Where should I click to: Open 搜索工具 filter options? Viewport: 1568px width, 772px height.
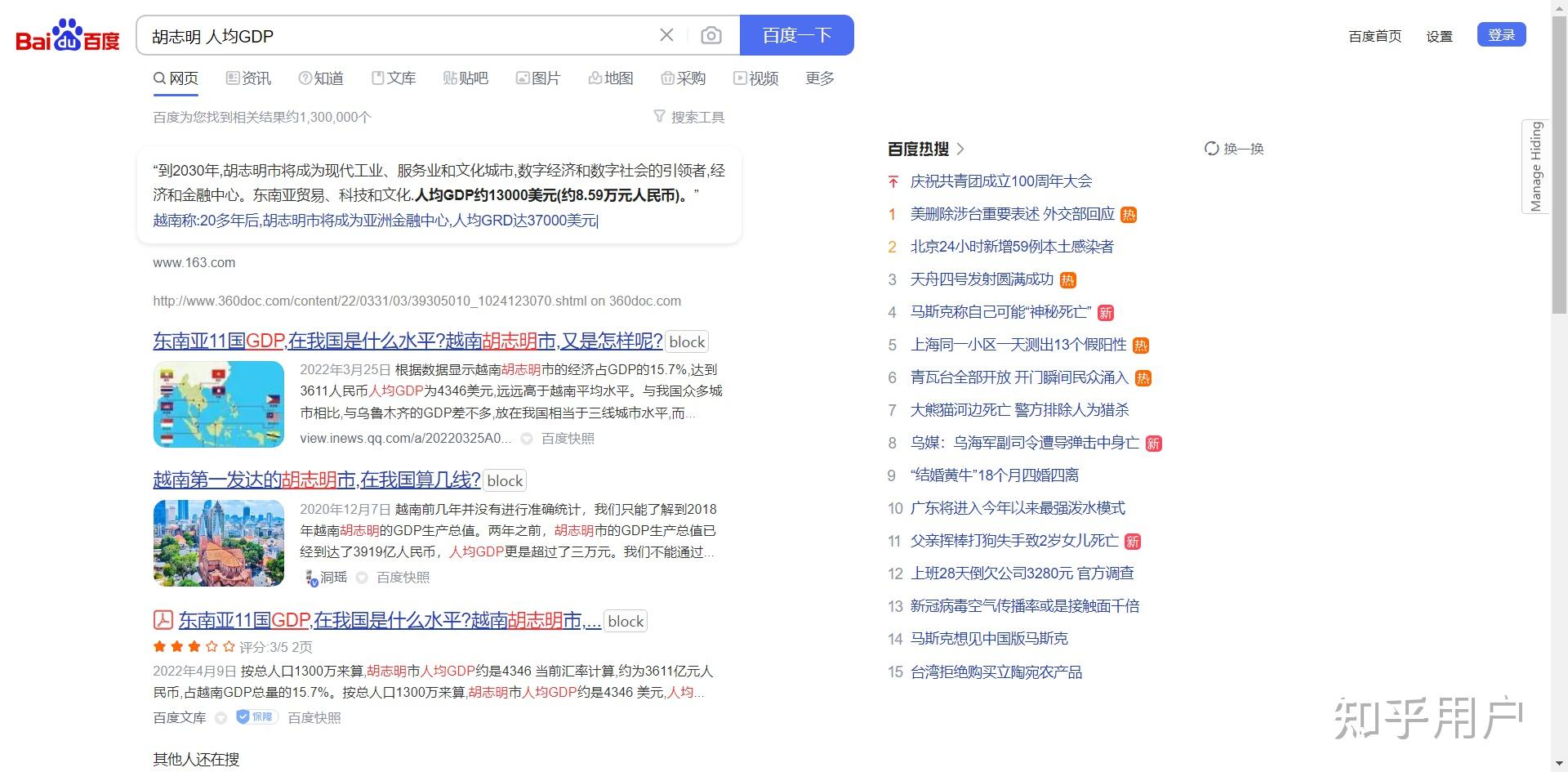coord(689,117)
